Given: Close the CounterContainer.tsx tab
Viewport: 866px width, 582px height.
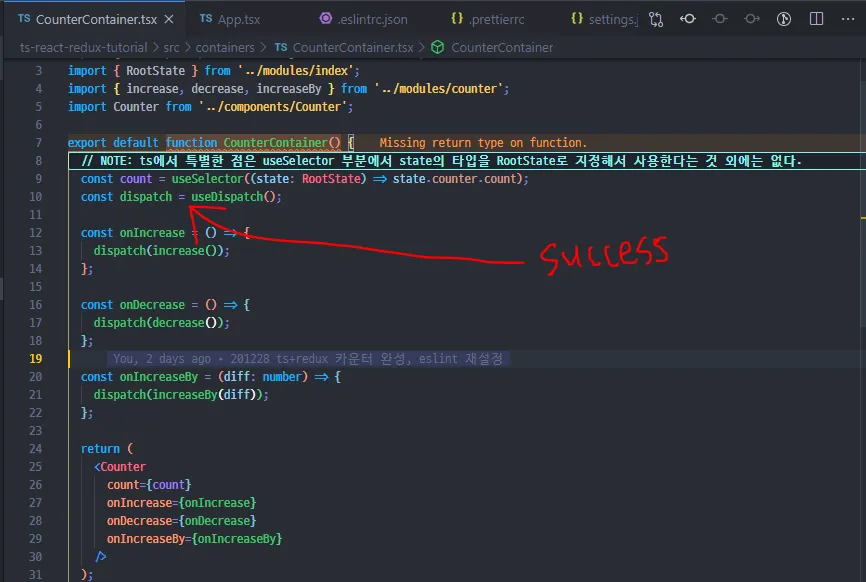Looking at the screenshot, I should tap(169, 19).
